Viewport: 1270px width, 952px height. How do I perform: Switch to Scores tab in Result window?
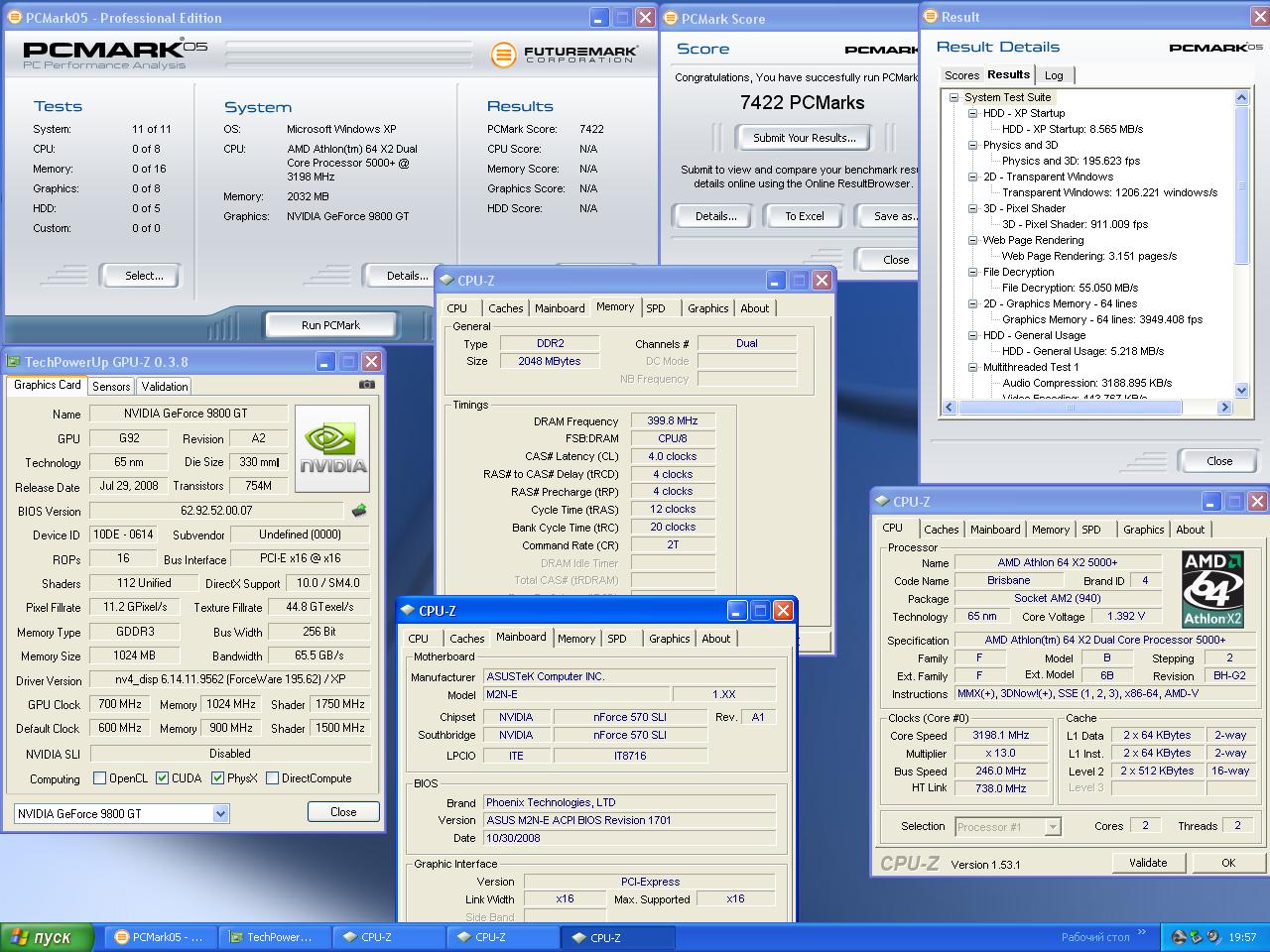(x=961, y=75)
